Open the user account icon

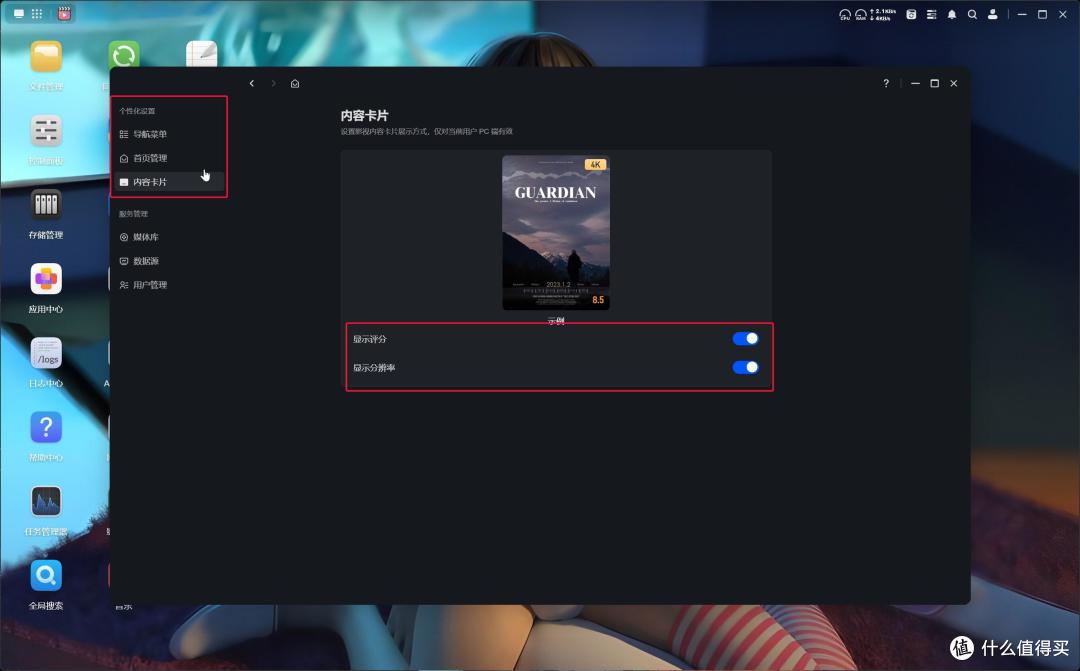pyautogui.click(x=993, y=14)
